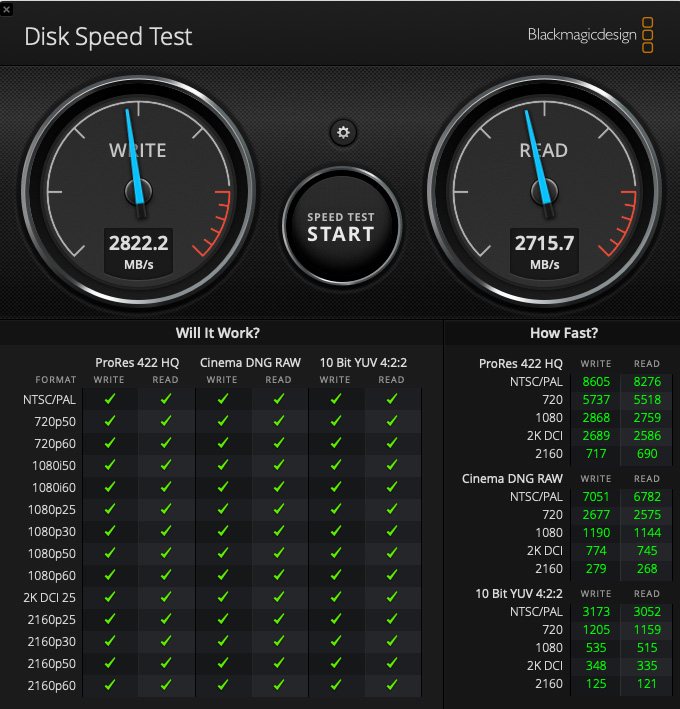
Task: Click the Blackmagicdesign brand text
Action: [x=582, y=35]
